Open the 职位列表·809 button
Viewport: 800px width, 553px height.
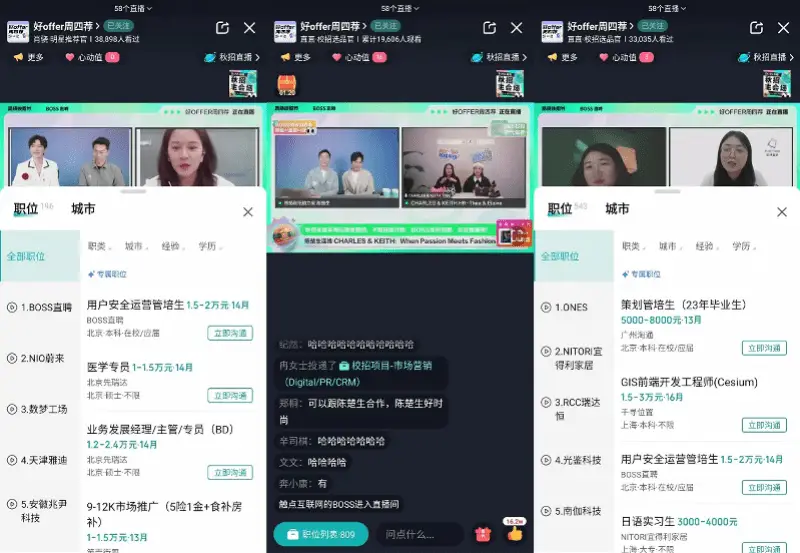coord(321,534)
